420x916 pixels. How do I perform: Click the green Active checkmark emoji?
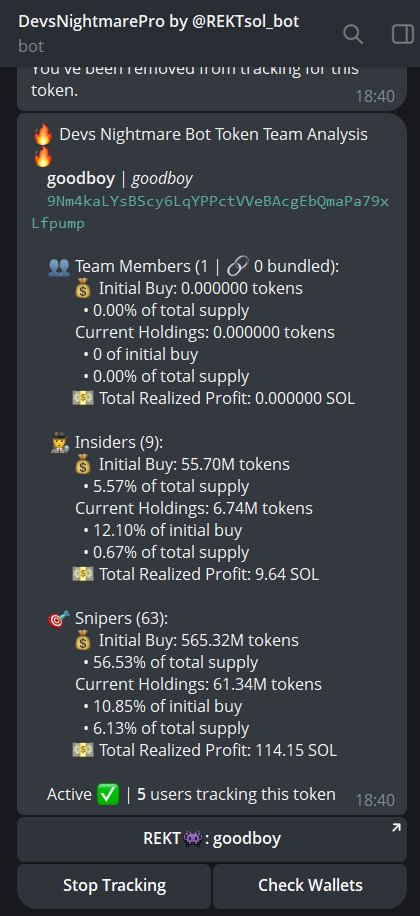(x=109, y=794)
